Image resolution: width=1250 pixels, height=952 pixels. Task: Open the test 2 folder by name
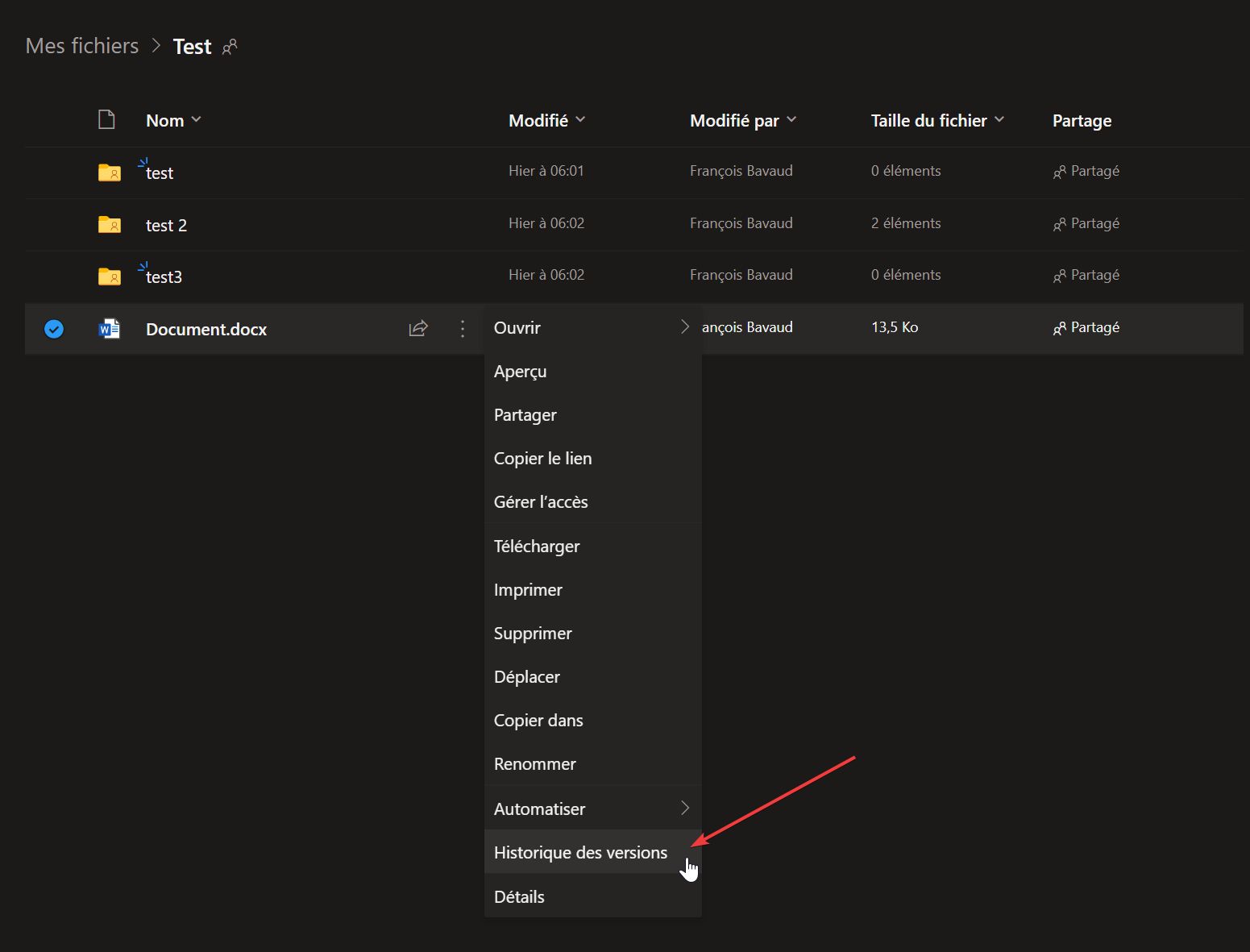click(x=166, y=225)
